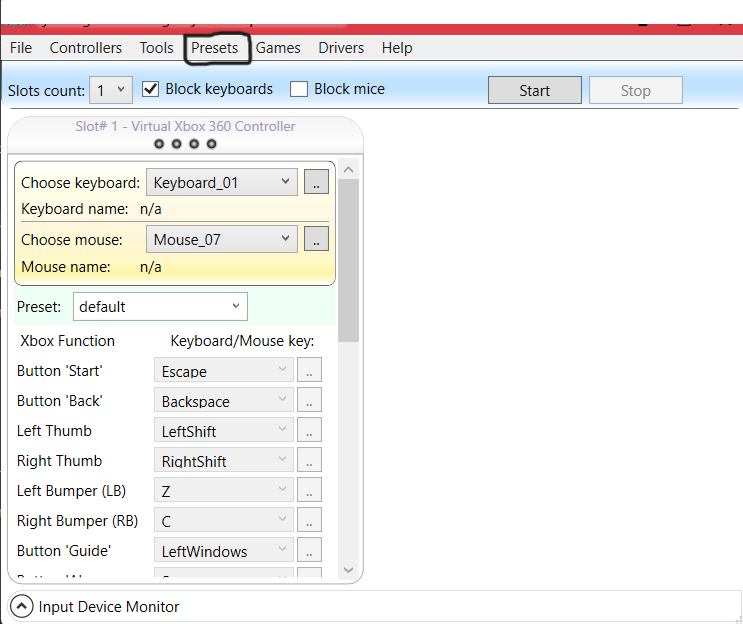This screenshot has height=624, width=743.
Task: Click detect button for Button 'Start'
Action: pos(309,370)
